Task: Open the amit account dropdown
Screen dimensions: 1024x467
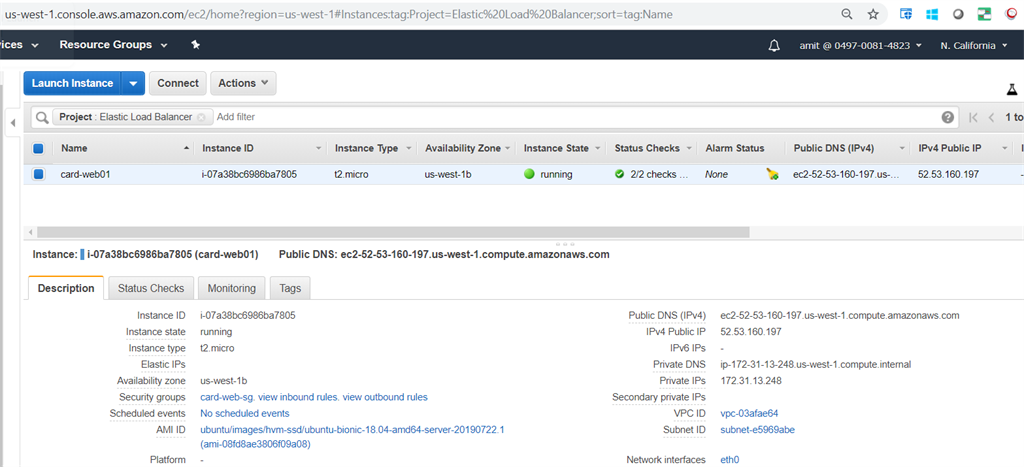Action: 860,46
